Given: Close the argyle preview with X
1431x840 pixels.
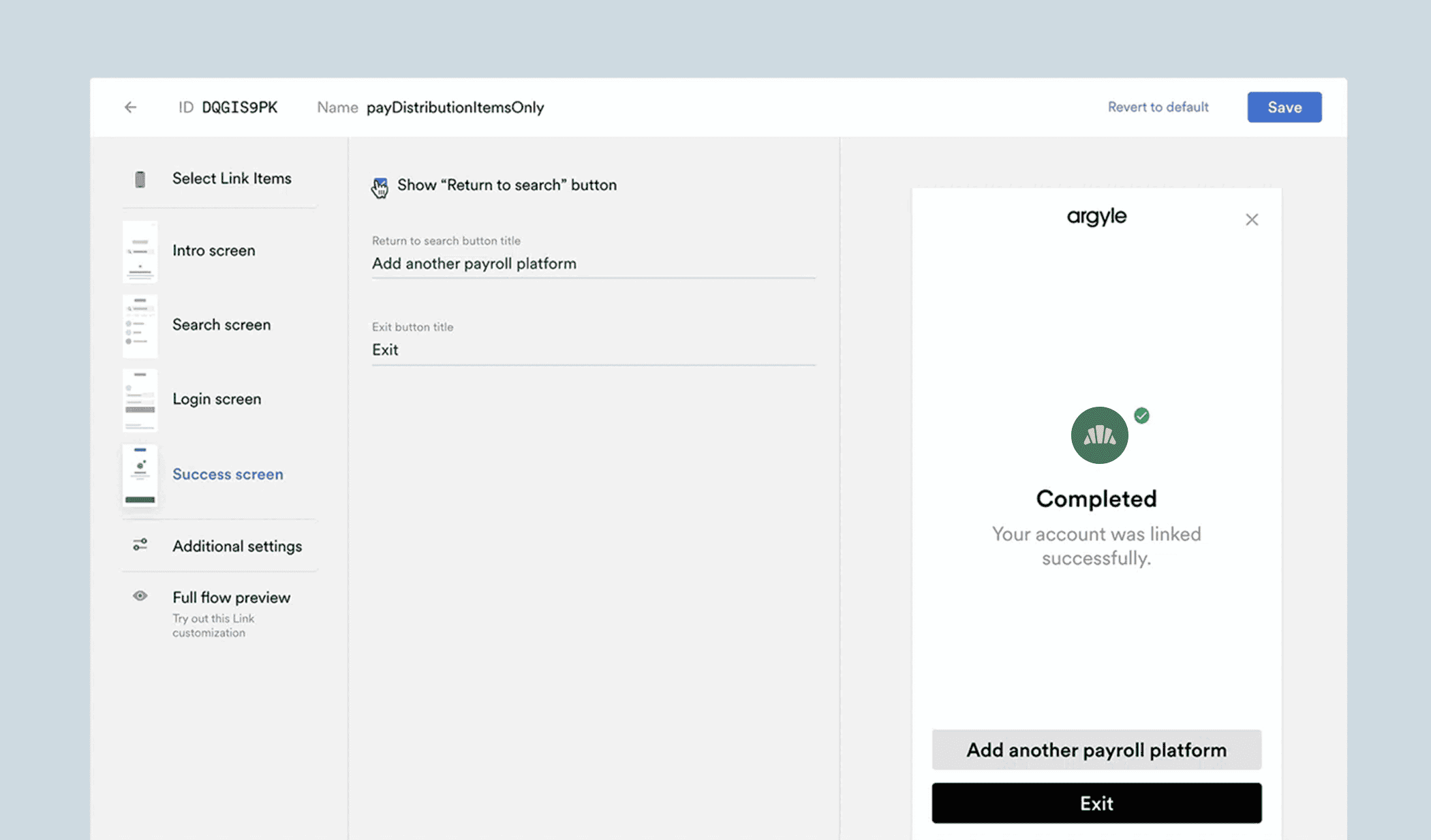Looking at the screenshot, I should [x=1252, y=219].
